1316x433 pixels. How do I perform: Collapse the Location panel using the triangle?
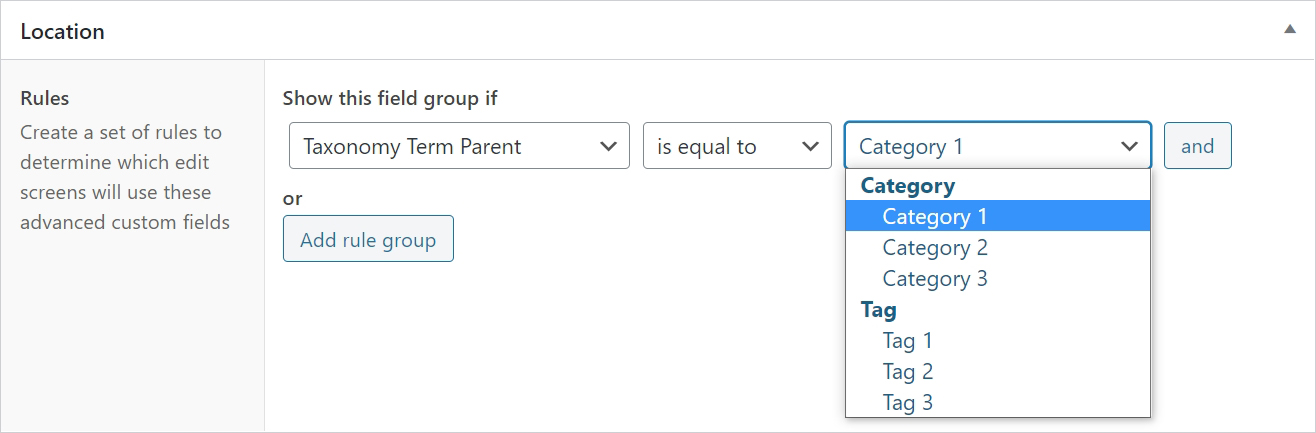pyautogui.click(x=1290, y=30)
